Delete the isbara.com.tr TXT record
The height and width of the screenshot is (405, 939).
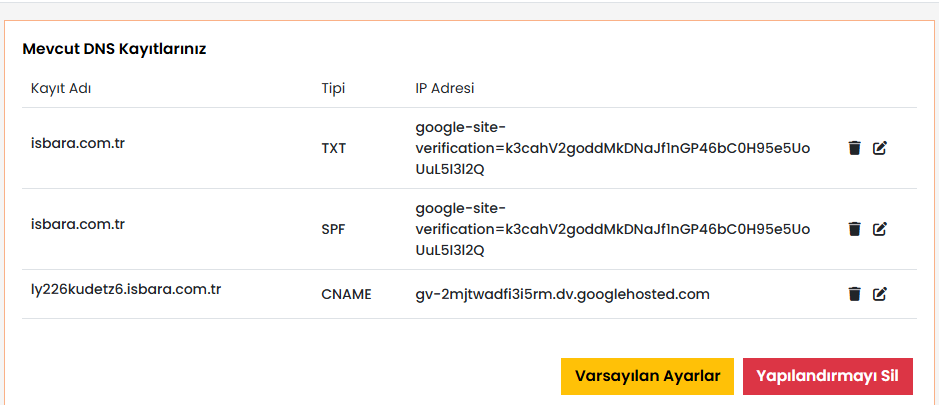(855, 148)
